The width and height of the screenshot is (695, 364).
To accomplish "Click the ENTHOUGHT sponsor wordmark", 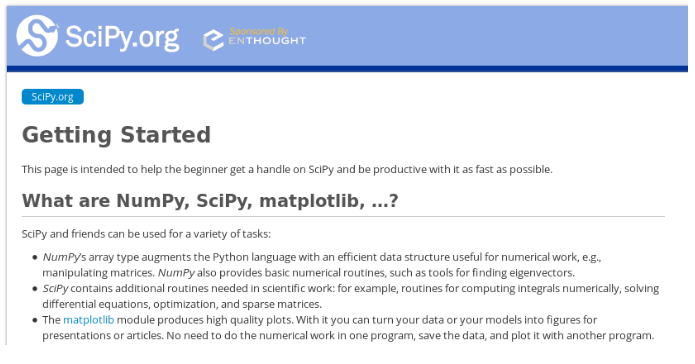I will click(267, 41).
